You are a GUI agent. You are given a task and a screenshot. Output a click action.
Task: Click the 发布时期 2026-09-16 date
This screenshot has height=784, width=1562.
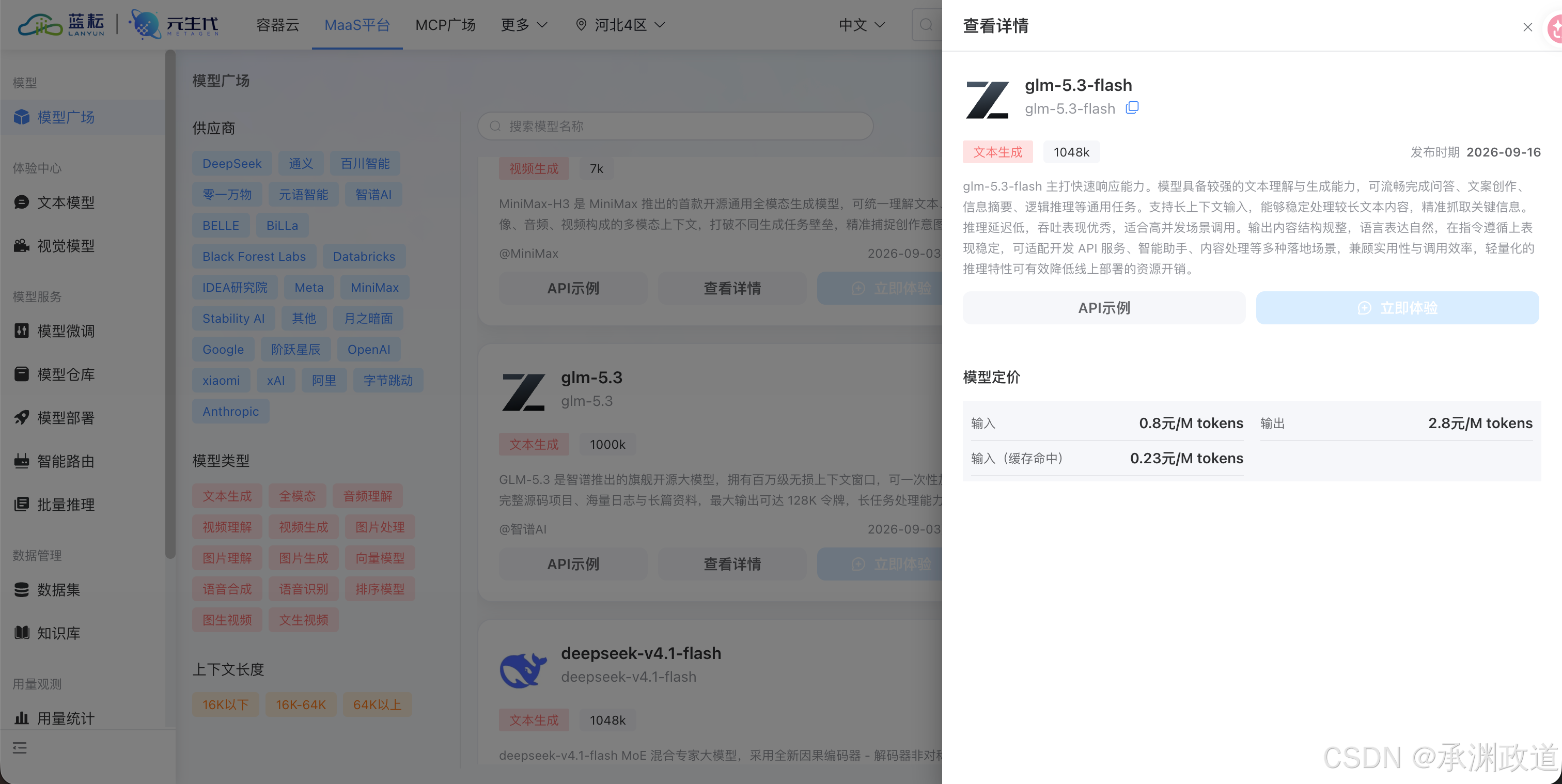click(1475, 152)
